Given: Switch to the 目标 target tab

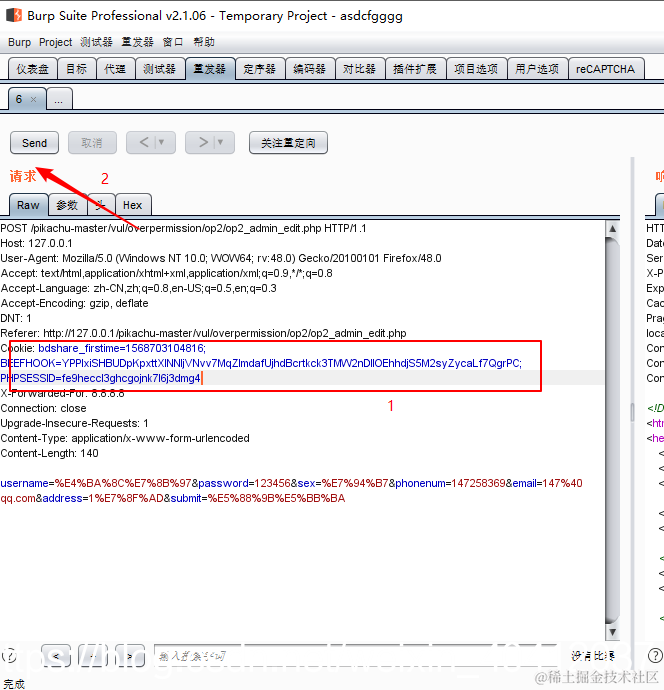Looking at the screenshot, I should click(77, 69).
